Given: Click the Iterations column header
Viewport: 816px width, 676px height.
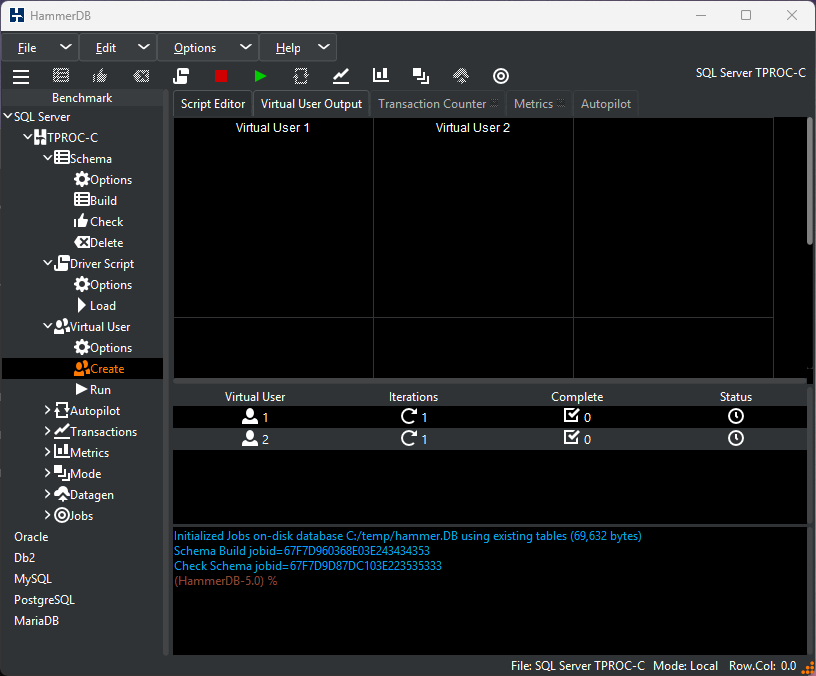Looking at the screenshot, I should click(x=413, y=397).
